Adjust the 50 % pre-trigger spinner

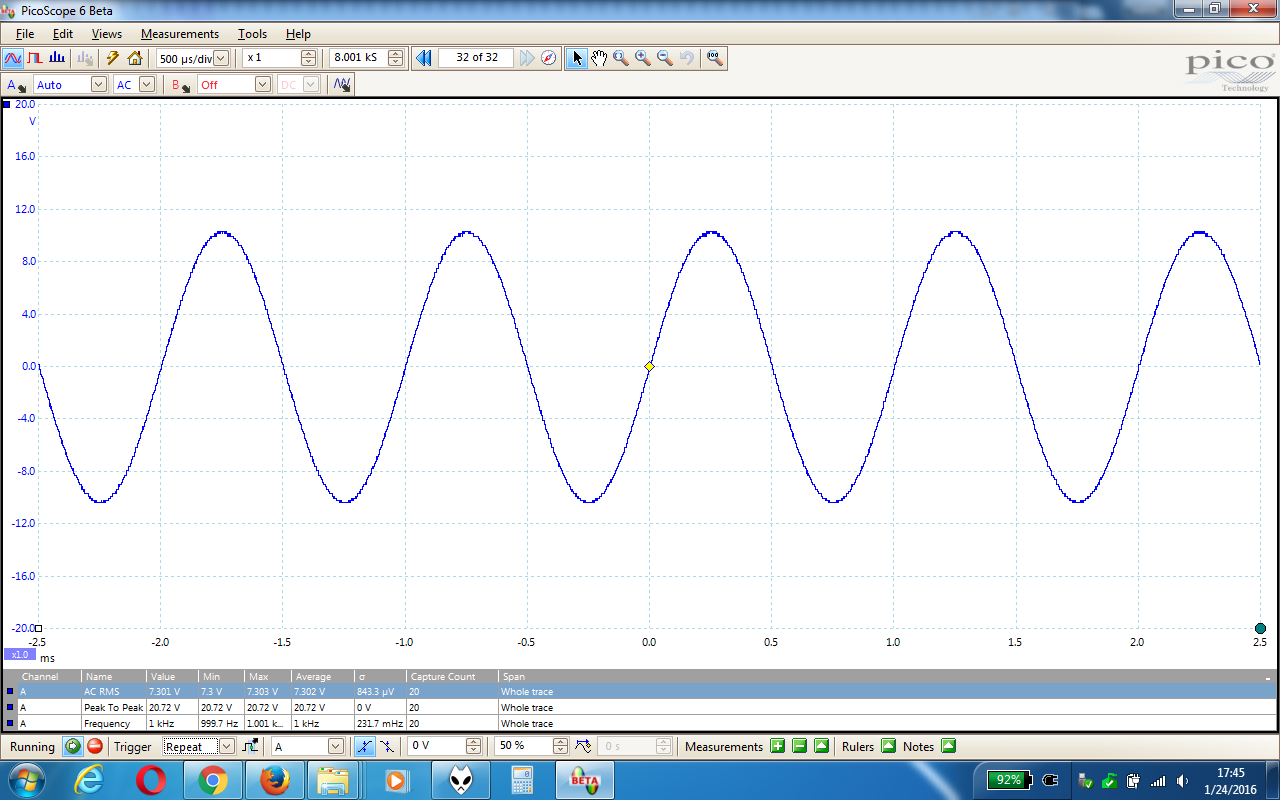pyautogui.click(x=560, y=746)
